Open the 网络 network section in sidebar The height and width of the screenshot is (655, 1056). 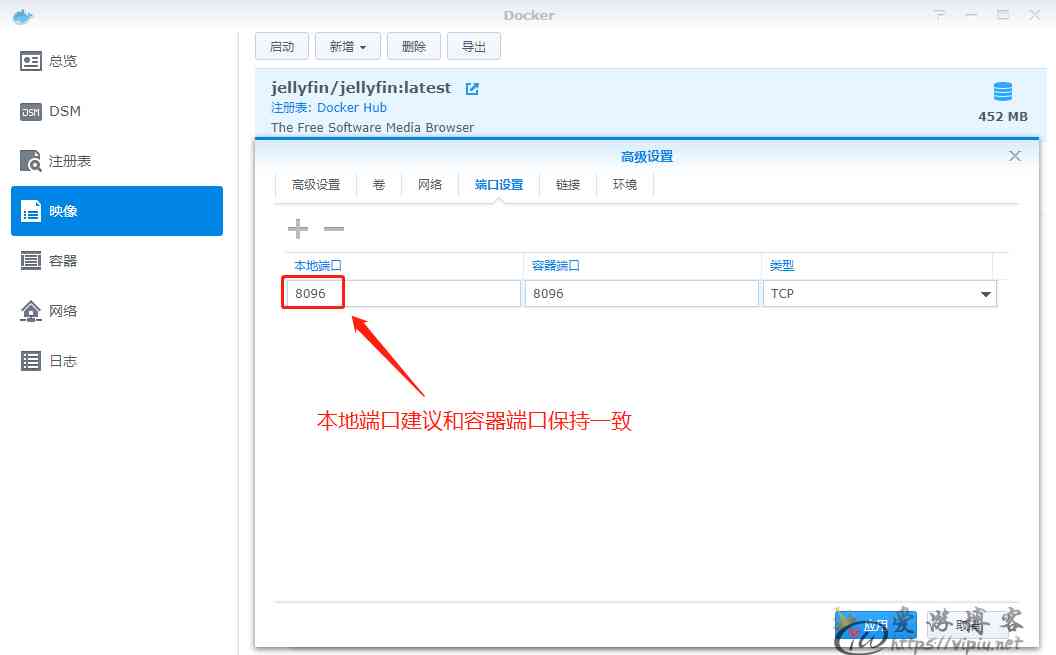117,311
